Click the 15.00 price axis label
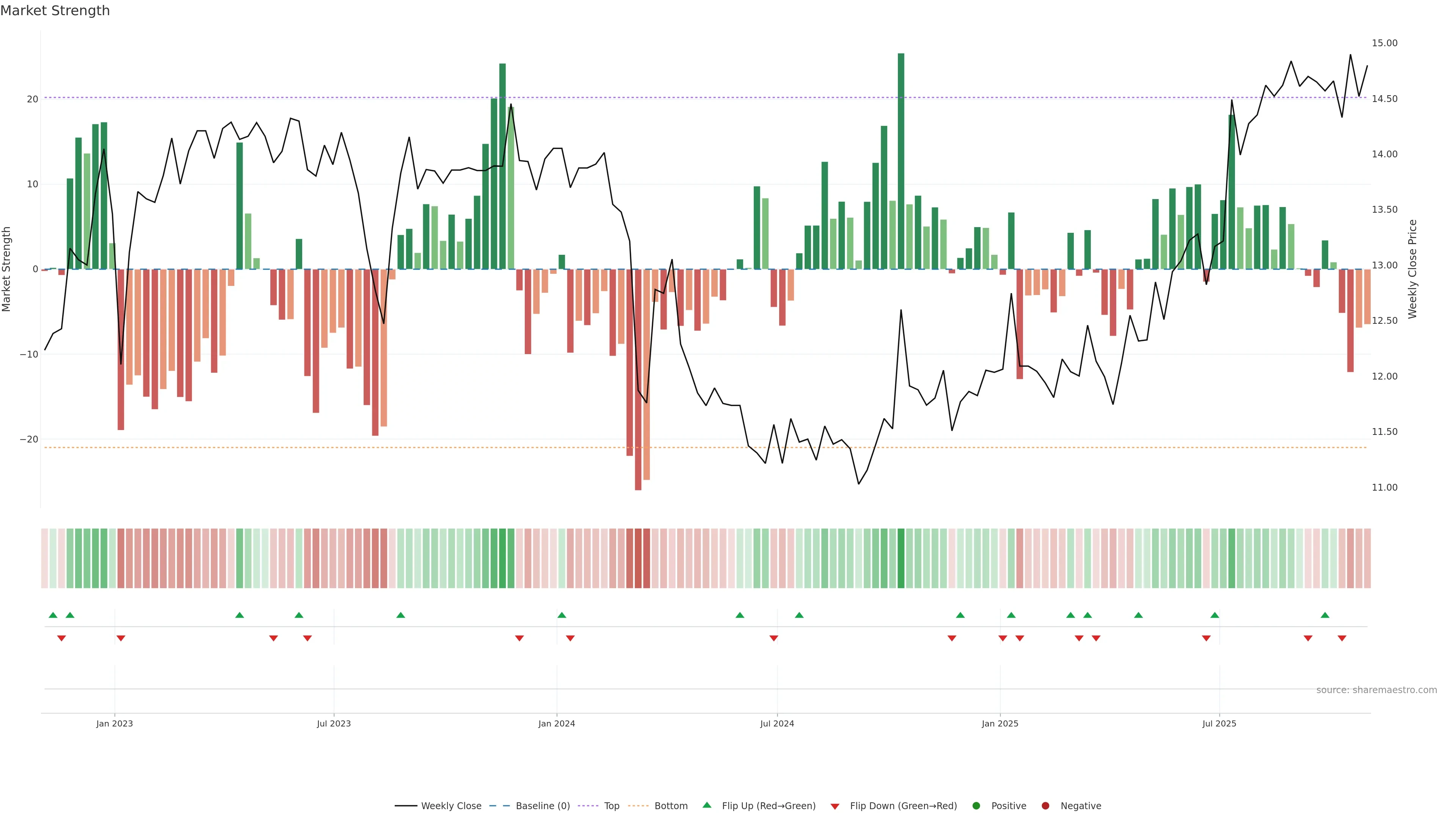The width and height of the screenshot is (1456, 819). [1384, 43]
